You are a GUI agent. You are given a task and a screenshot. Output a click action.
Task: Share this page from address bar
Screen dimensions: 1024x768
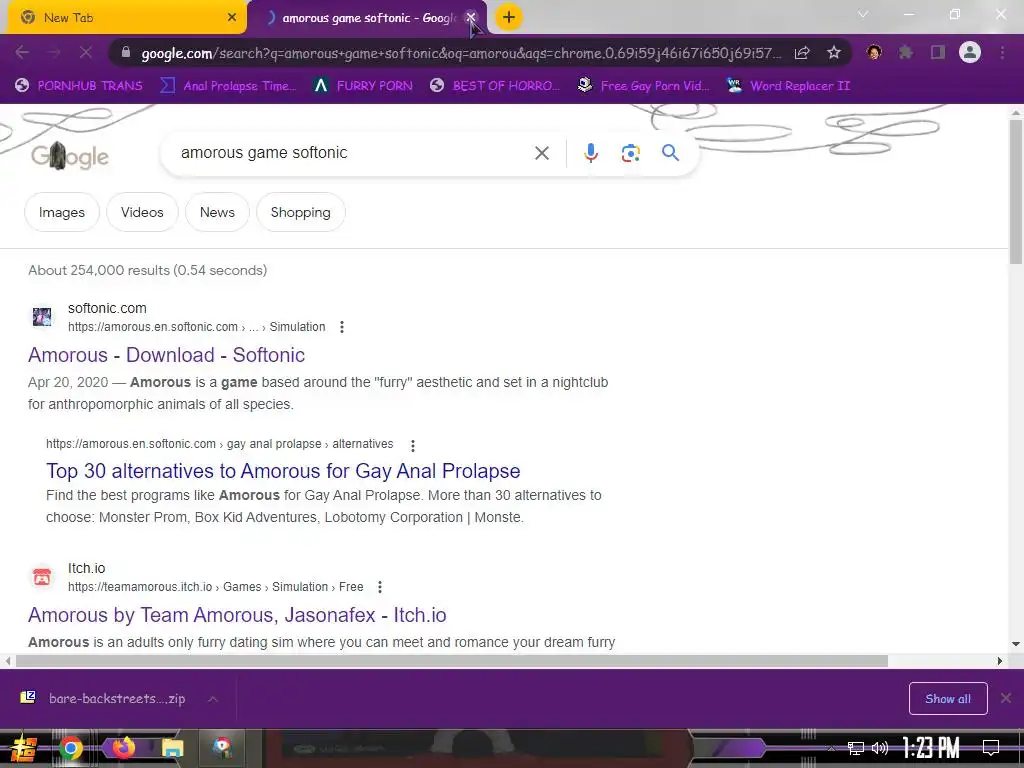click(802, 53)
